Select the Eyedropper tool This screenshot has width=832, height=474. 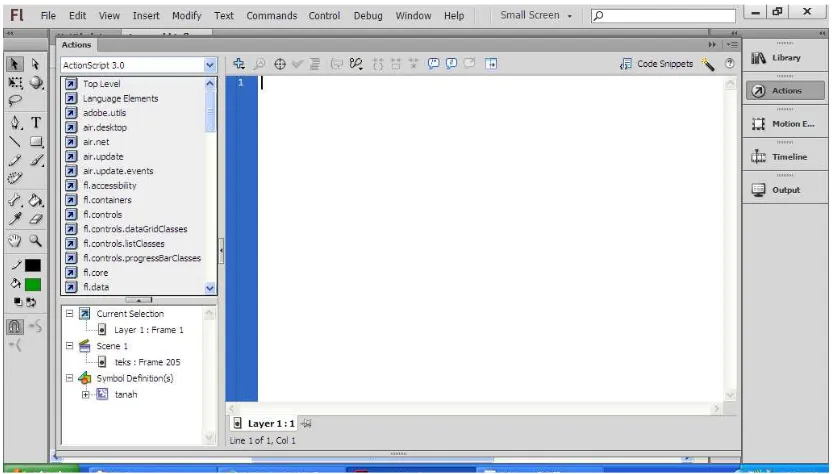click(15, 219)
